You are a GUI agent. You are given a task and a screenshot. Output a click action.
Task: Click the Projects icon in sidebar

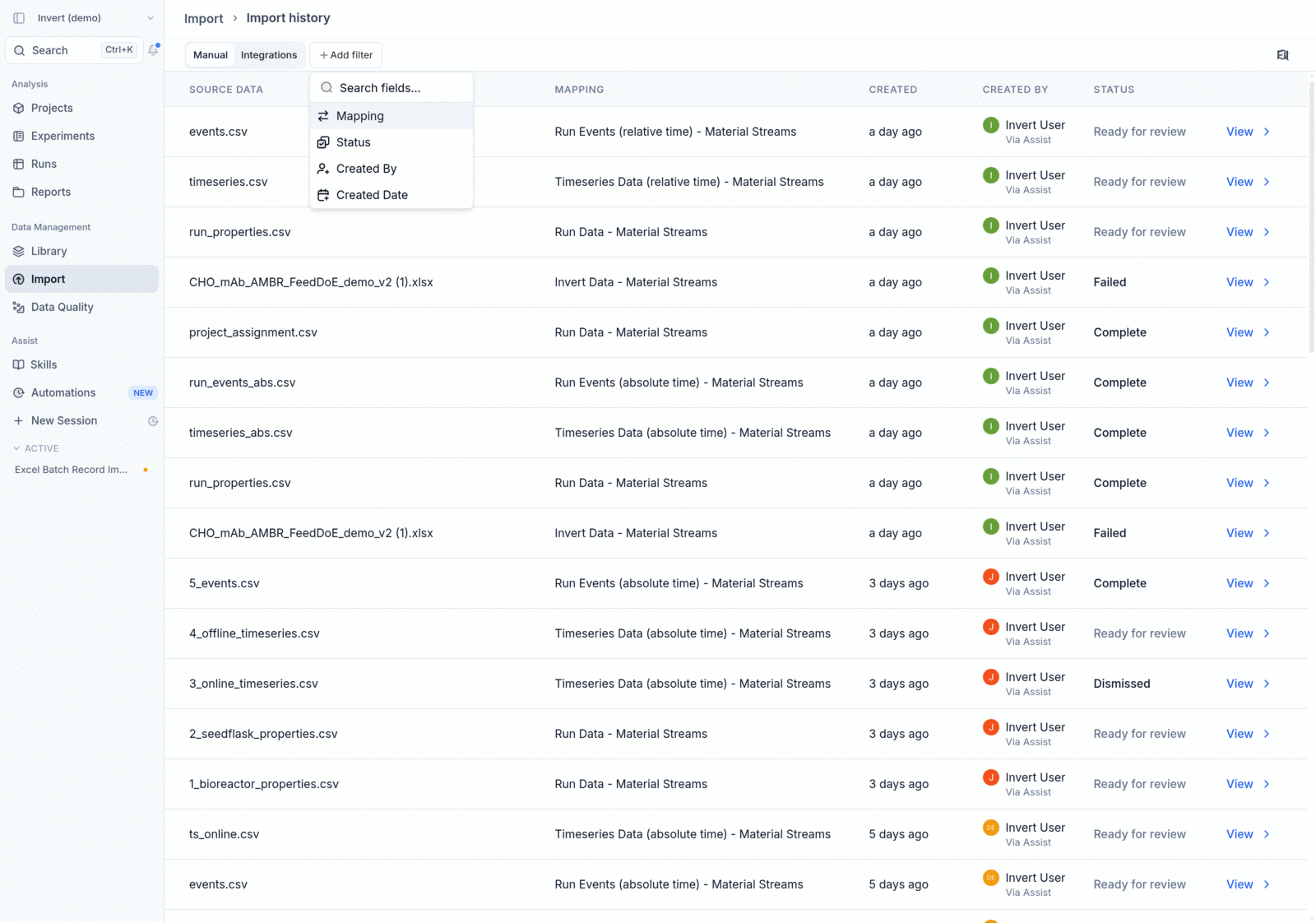point(19,108)
